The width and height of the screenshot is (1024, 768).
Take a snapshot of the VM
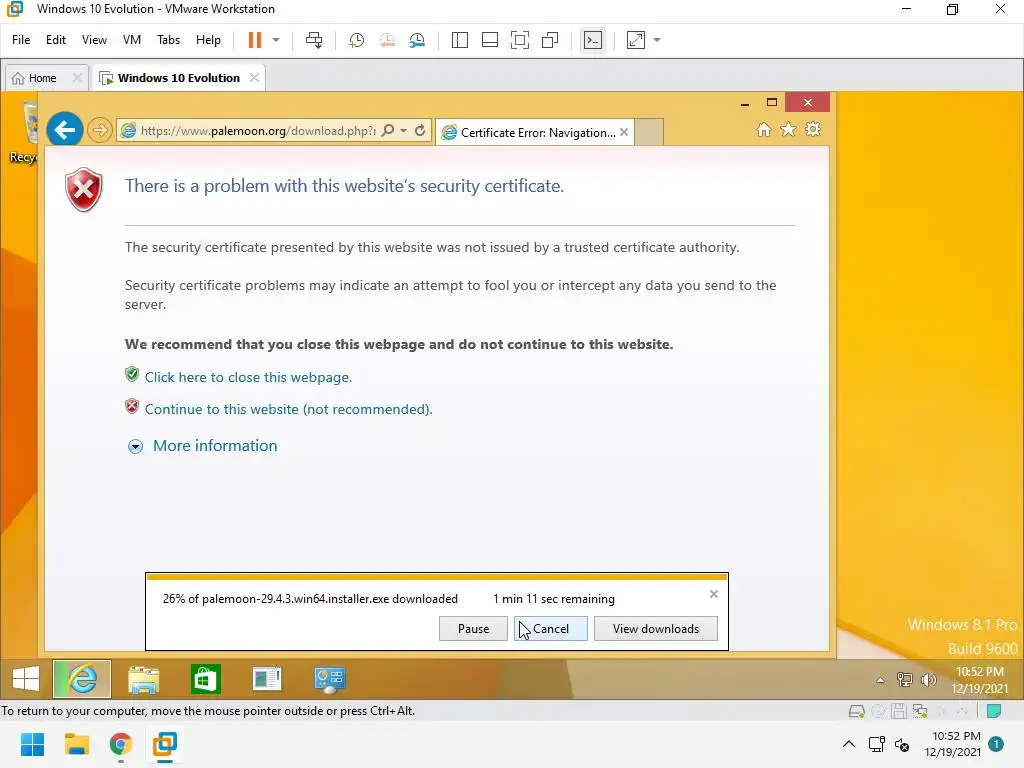pos(357,40)
